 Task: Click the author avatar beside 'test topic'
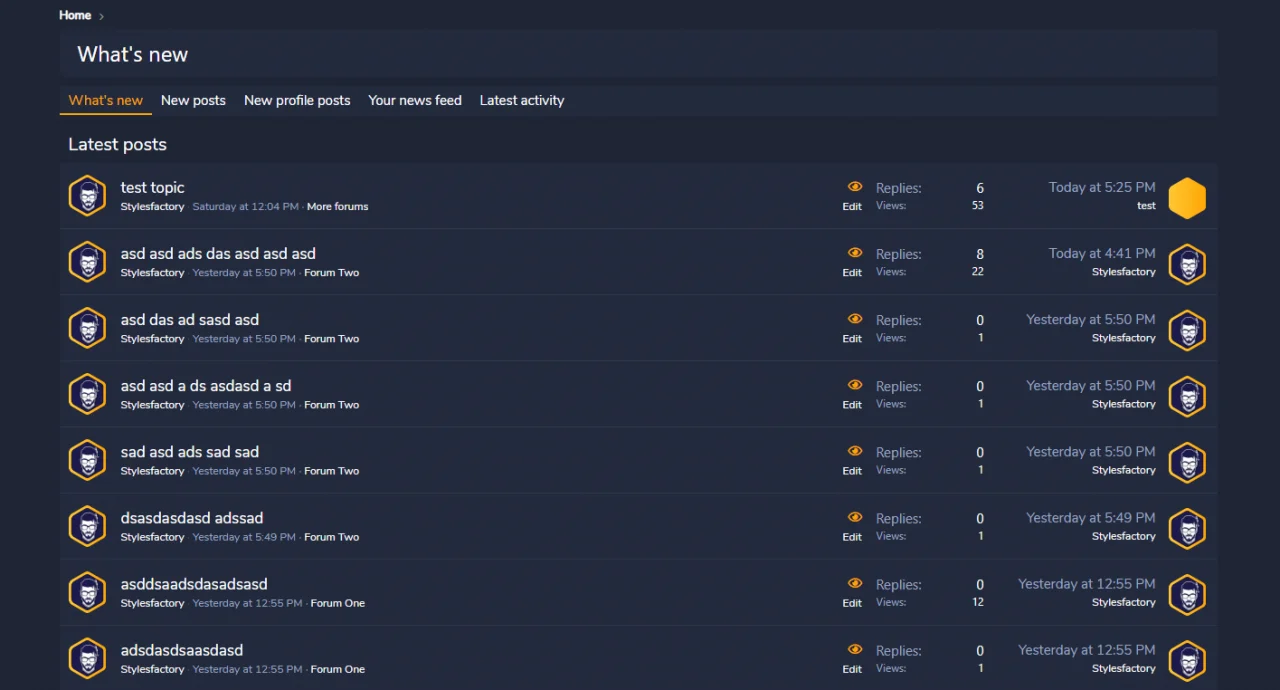point(87,196)
